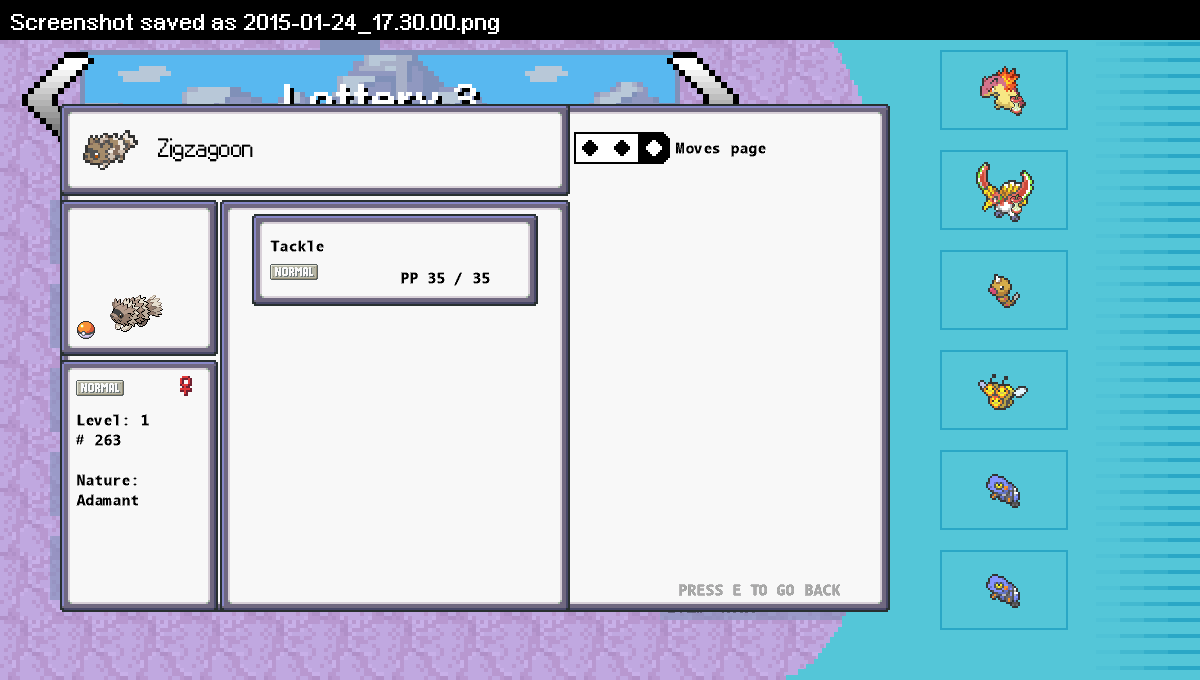Click the red female gender symbol
This screenshot has height=680, width=1200.
pyautogui.click(x=186, y=386)
